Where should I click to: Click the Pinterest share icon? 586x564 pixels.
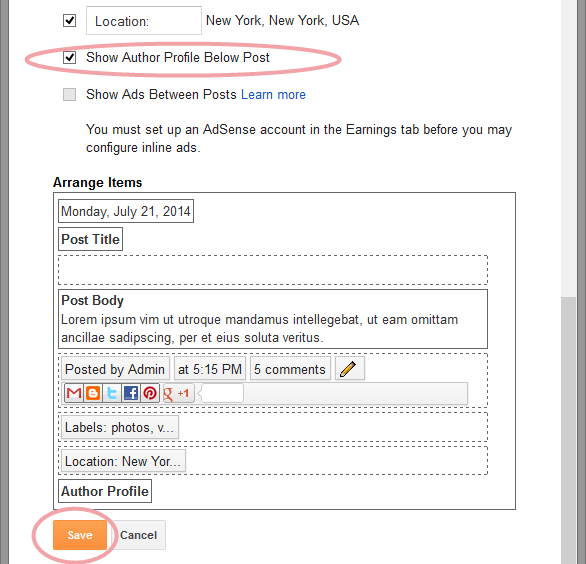coord(150,393)
